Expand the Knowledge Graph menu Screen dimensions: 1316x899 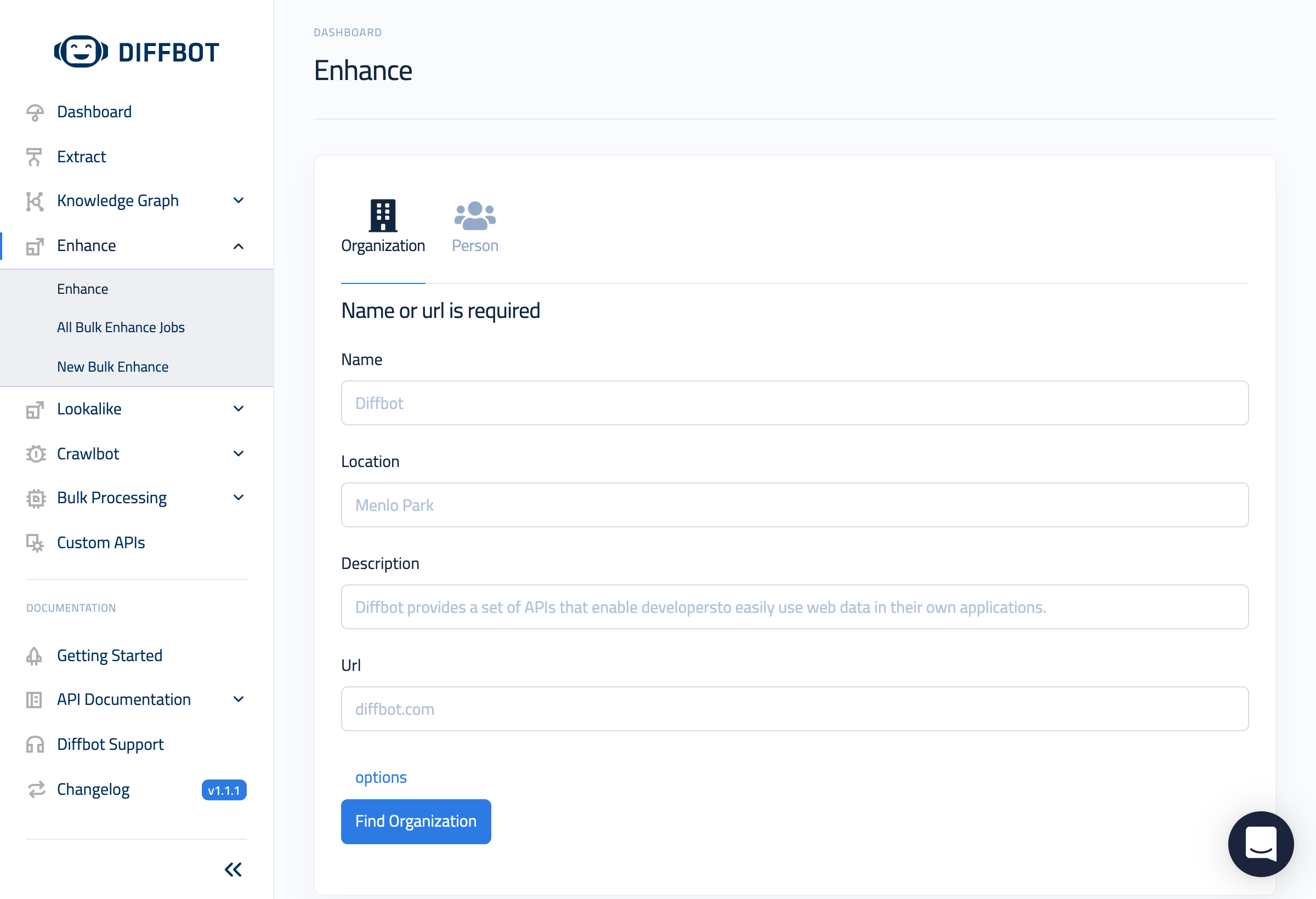[239, 201]
